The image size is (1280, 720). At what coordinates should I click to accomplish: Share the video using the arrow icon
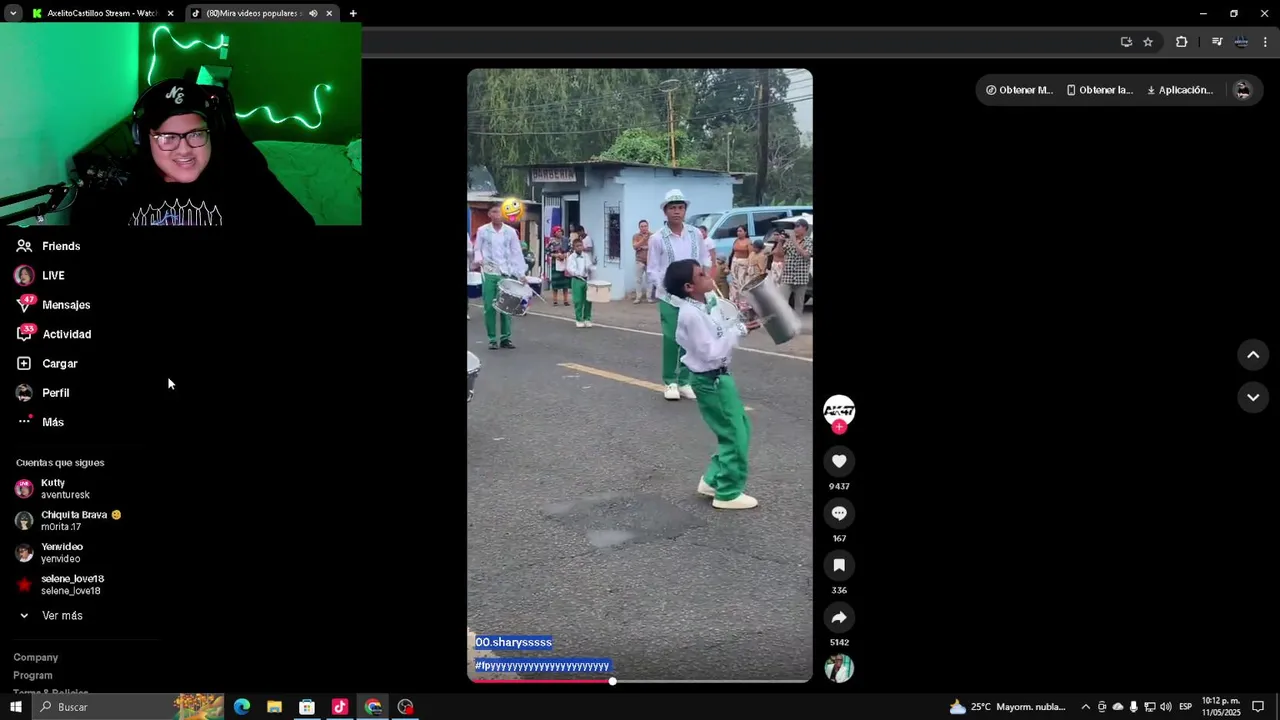[839, 617]
